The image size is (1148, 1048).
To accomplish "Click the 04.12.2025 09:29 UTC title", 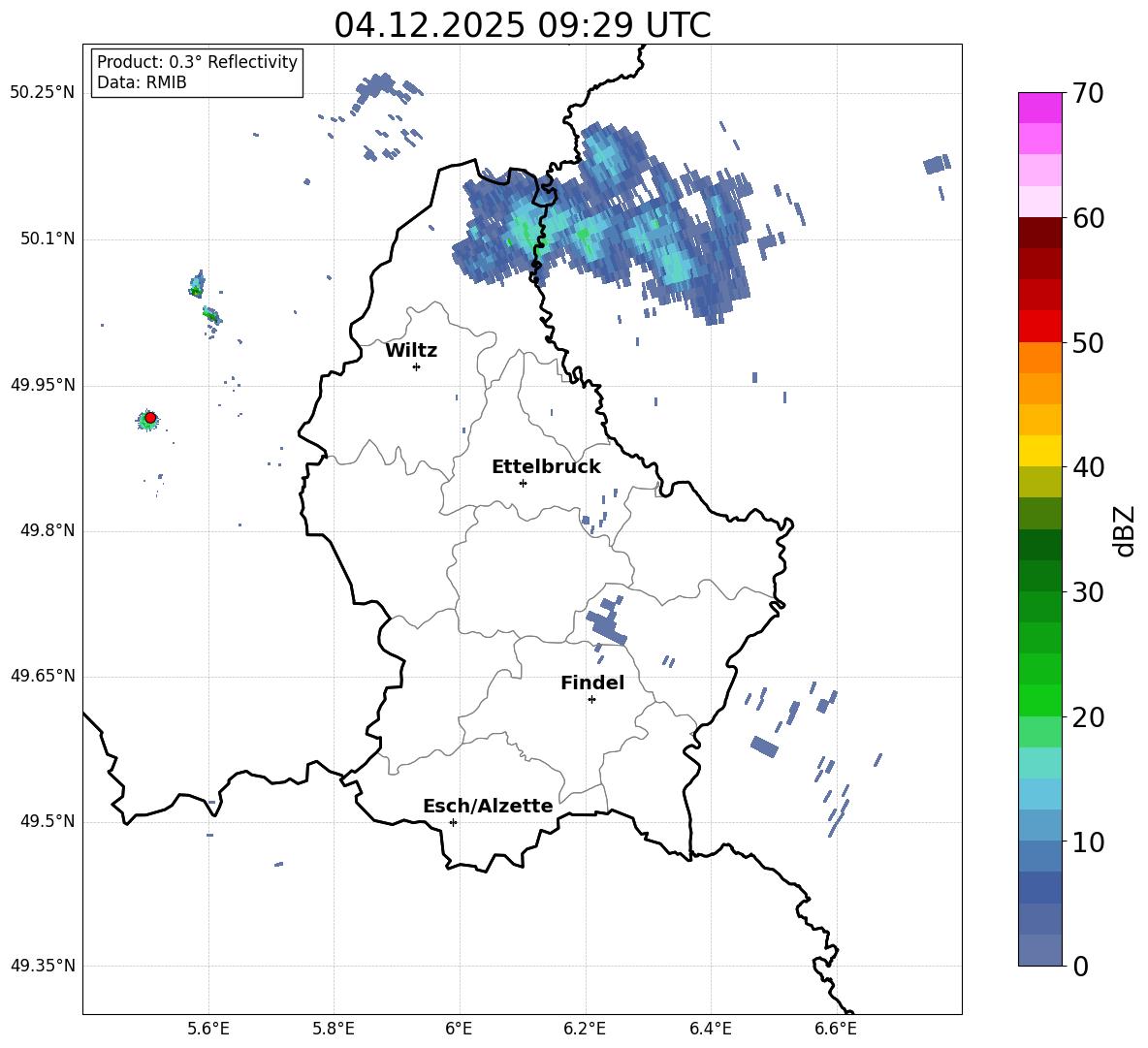I will [522, 25].
